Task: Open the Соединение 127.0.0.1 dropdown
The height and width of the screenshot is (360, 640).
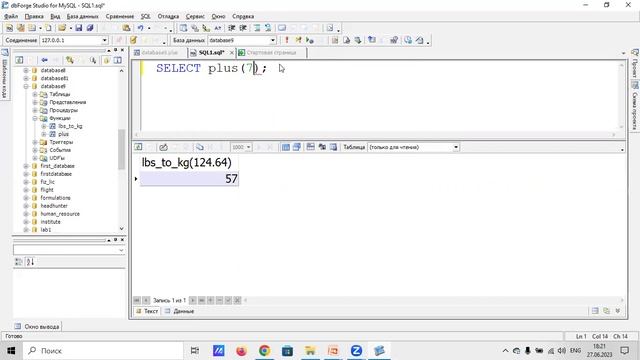Action: coord(104,40)
